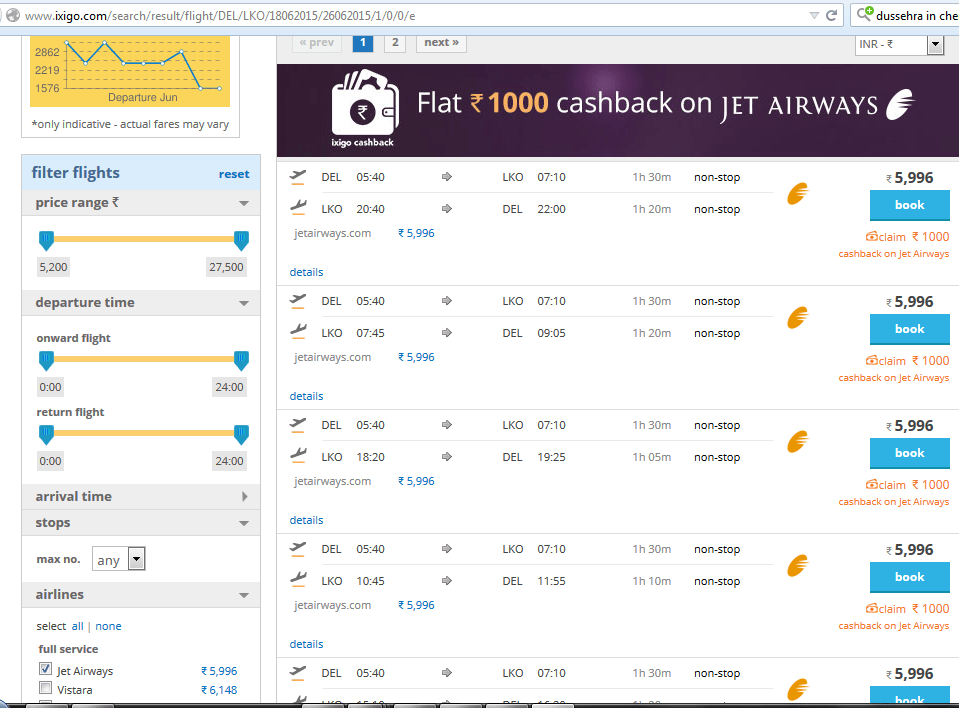This screenshot has width=959, height=708.
Task: Click Jet Airways logo on LKO 07:45 return result
Action: pos(798,318)
